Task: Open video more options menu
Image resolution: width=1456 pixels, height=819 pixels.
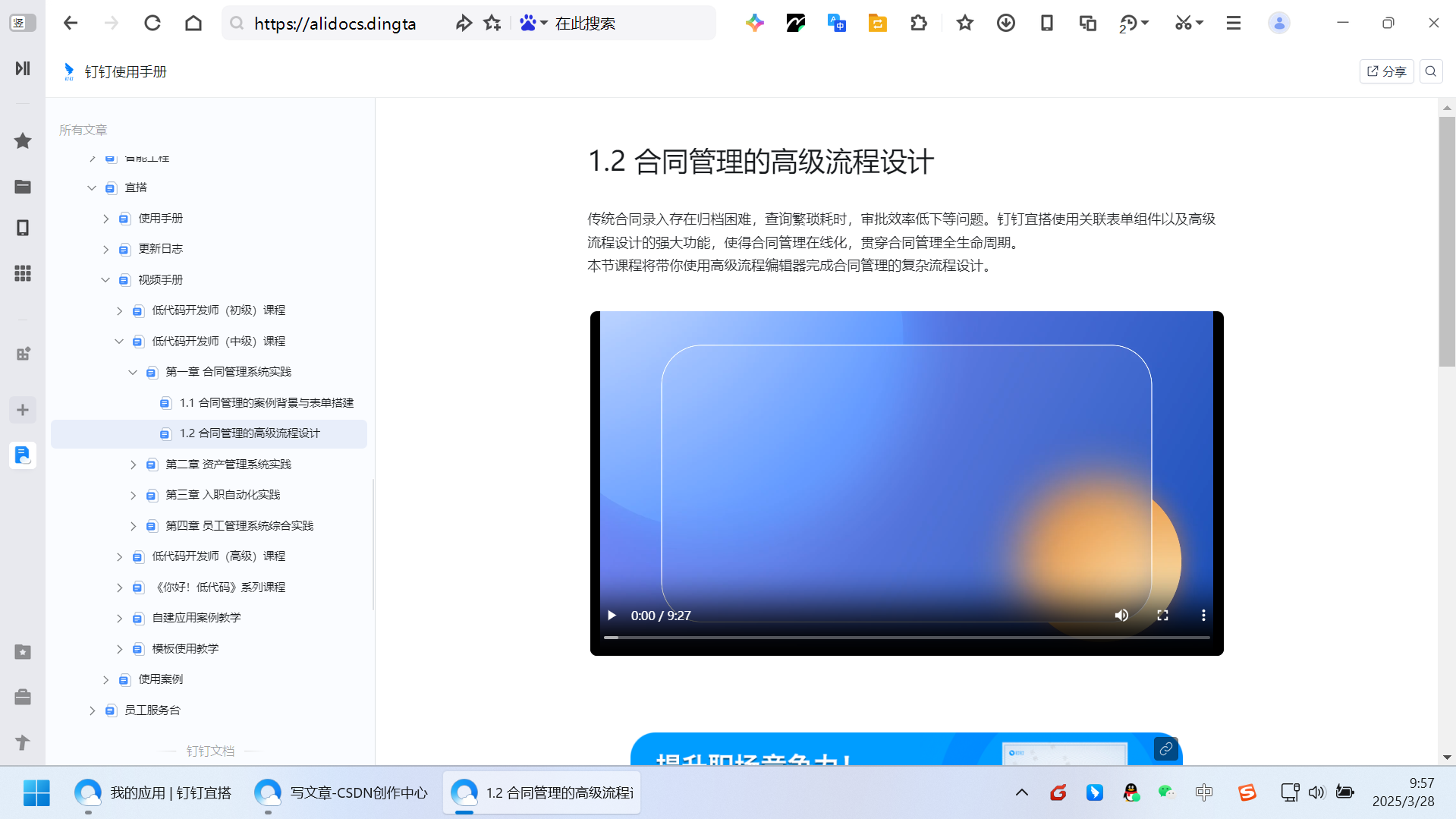Action: point(1203,615)
